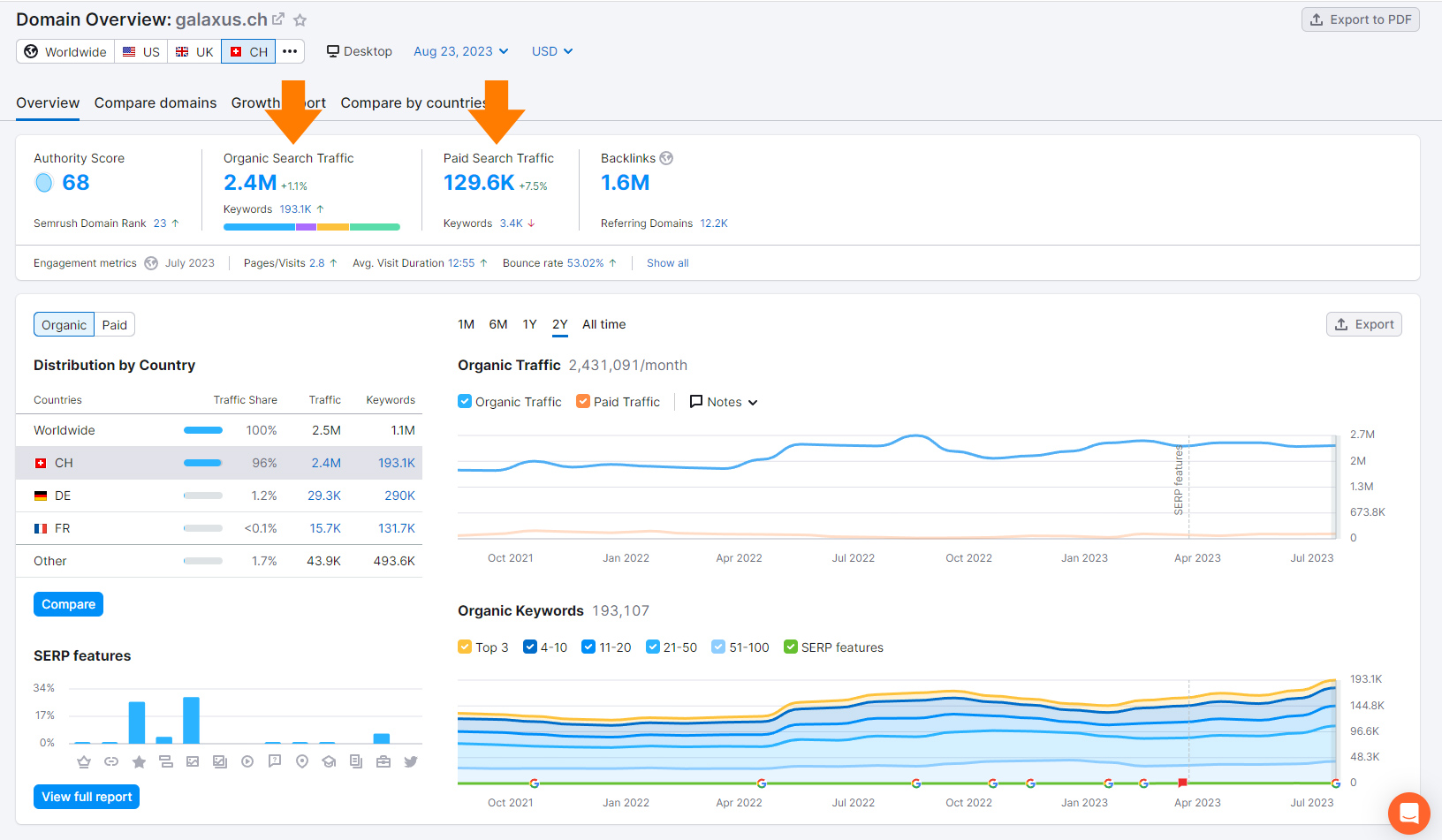Toggle the 51-100 keywords checkbox

pyautogui.click(x=718, y=647)
